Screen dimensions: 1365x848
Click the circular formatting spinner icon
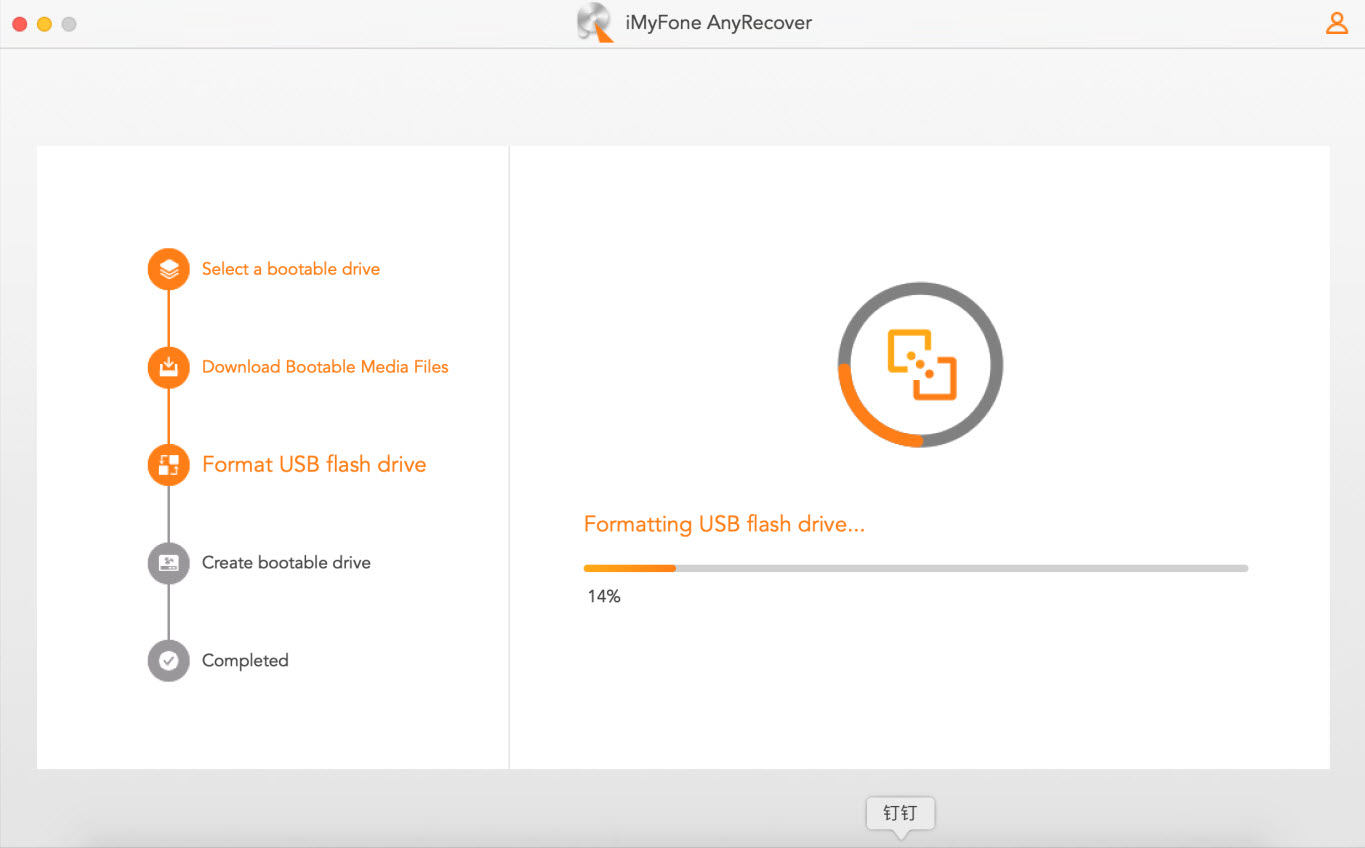[919, 364]
